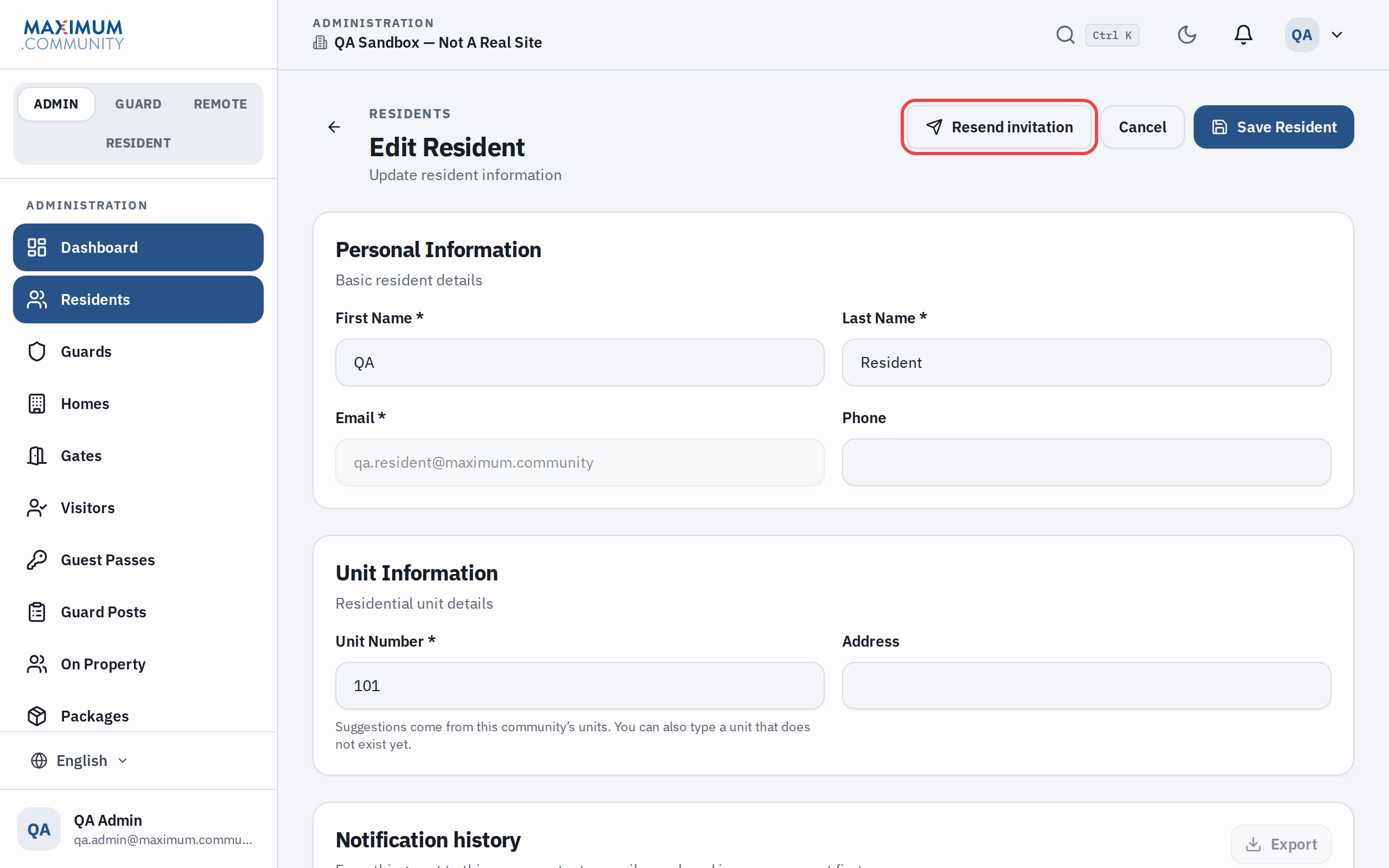Screen dimensions: 1389x868
Task: Open On Property page label
Action: 103,664
